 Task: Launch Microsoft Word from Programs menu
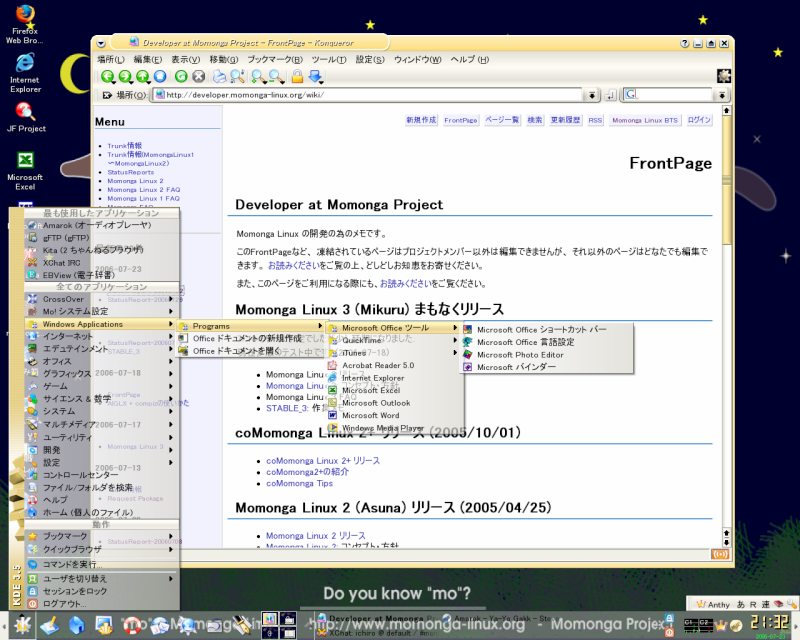click(395, 415)
